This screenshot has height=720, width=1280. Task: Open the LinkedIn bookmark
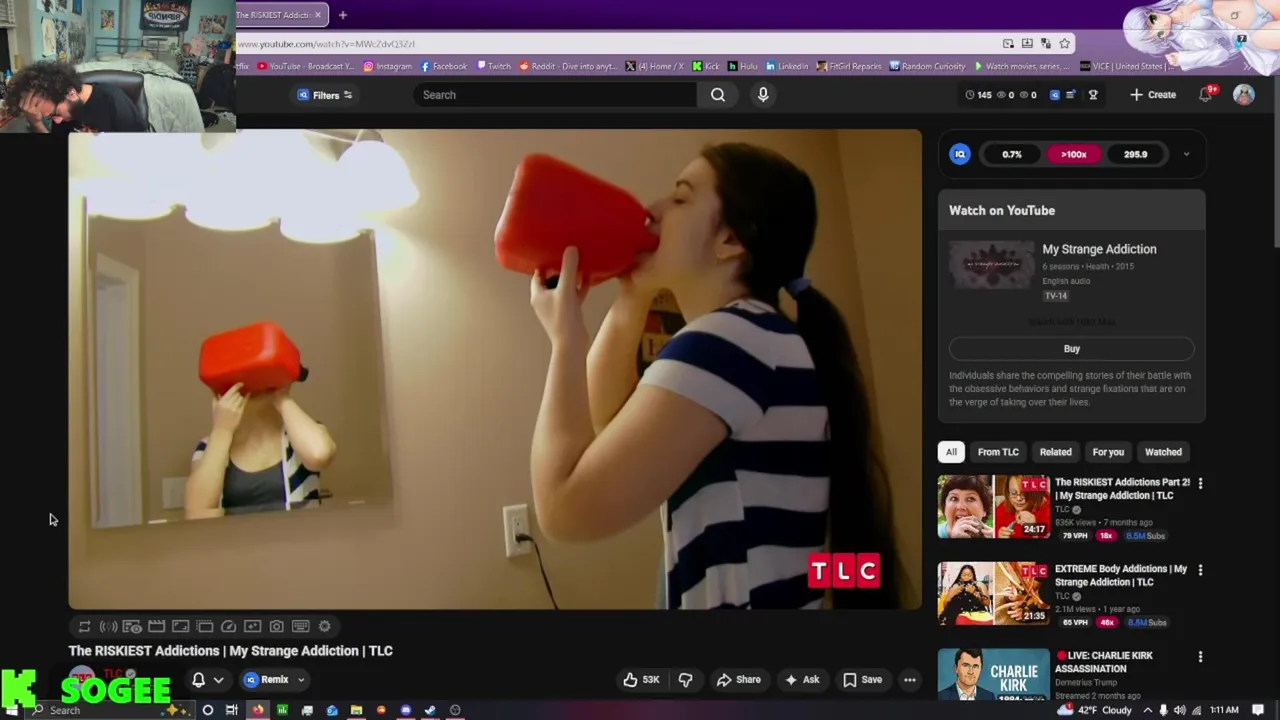pyautogui.click(x=786, y=66)
